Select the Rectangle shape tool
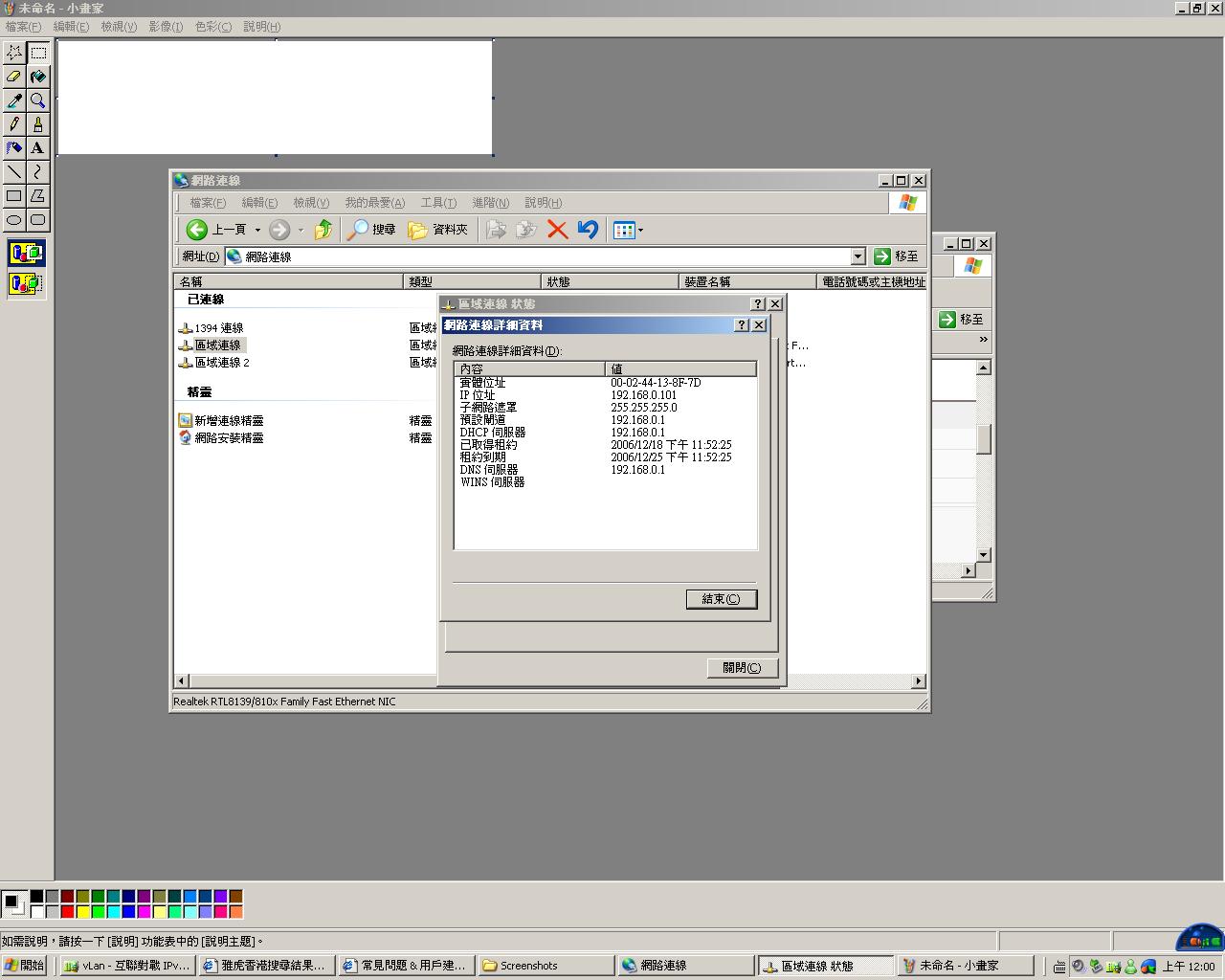The width and height of the screenshot is (1225, 980). tap(14, 196)
